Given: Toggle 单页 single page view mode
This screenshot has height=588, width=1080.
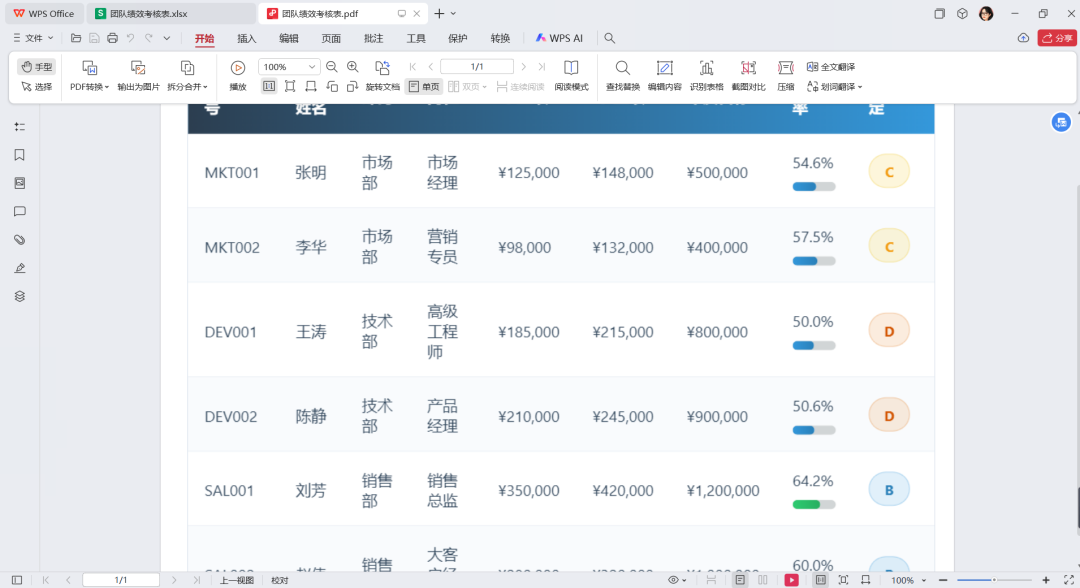Looking at the screenshot, I should 425,86.
